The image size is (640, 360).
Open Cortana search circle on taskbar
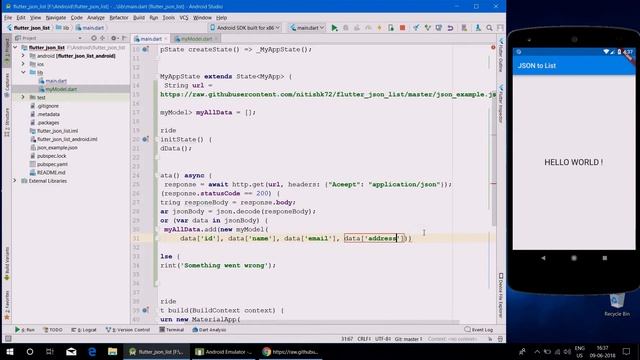pyautogui.click(x=30, y=351)
